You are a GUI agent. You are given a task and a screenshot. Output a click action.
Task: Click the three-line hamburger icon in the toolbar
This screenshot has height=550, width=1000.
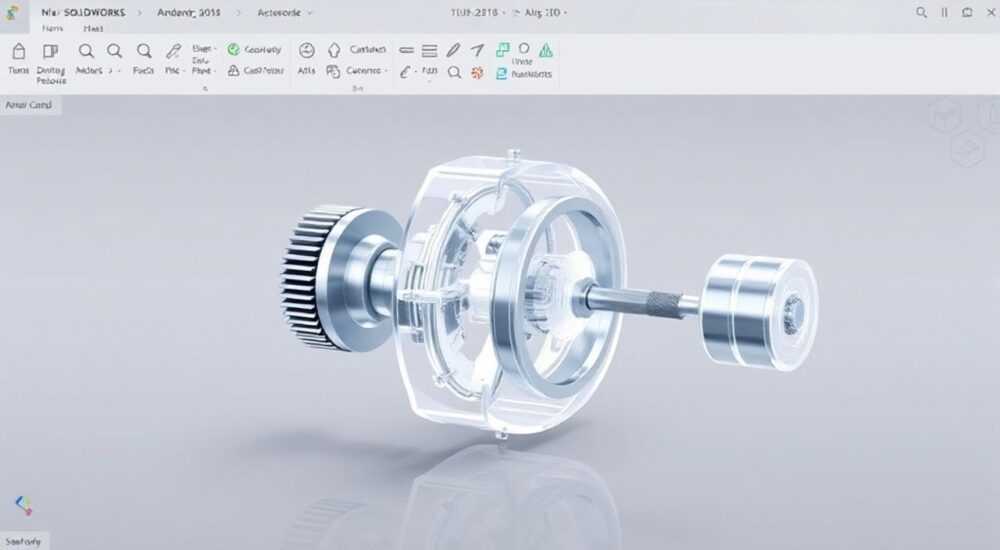click(430, 50)
